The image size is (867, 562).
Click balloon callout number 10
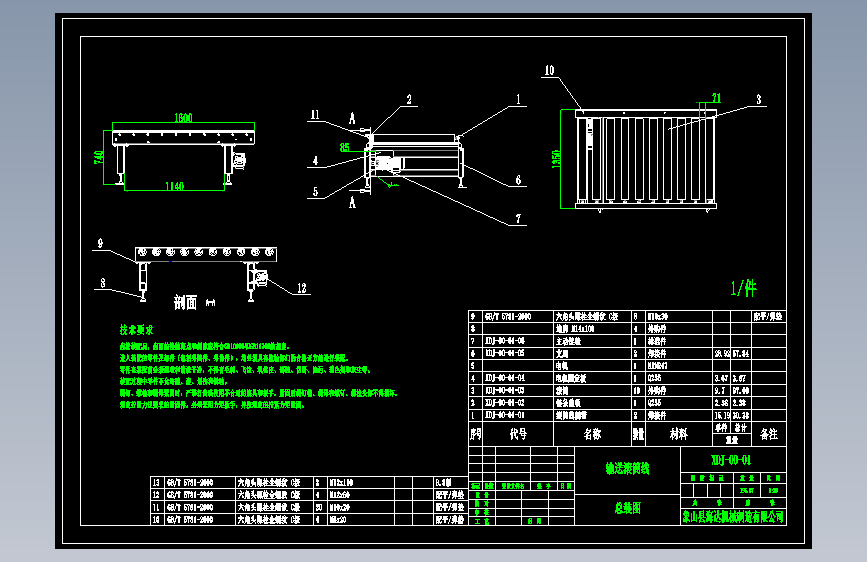click(549, 70)
